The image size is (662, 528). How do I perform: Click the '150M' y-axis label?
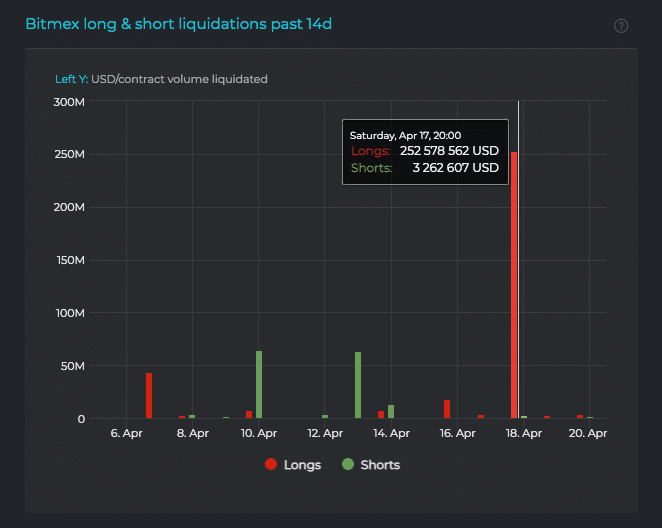point(71,260)
